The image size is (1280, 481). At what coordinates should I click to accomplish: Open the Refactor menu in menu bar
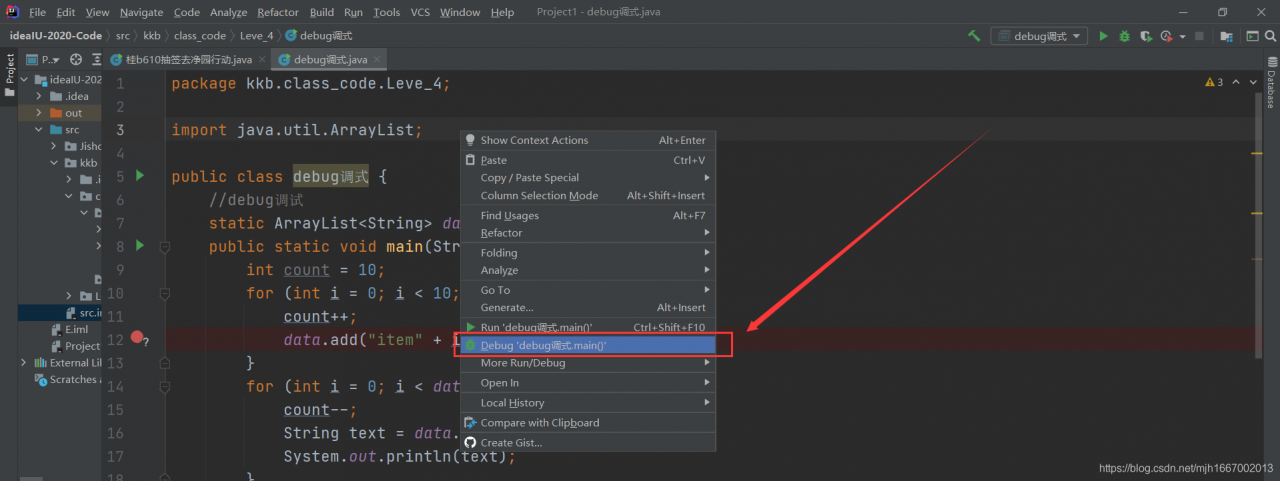pos(278,12)
